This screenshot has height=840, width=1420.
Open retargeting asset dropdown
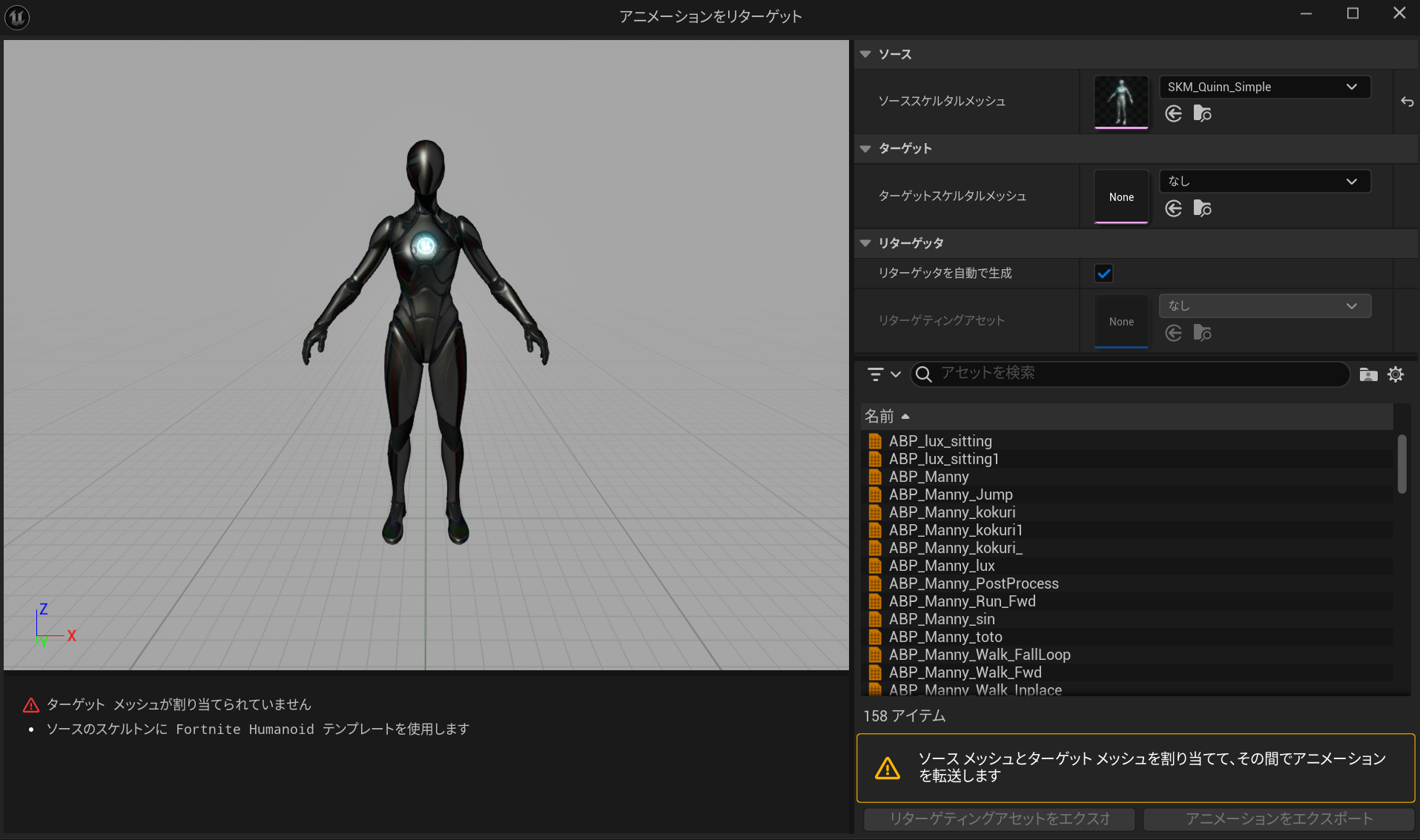1264,306
